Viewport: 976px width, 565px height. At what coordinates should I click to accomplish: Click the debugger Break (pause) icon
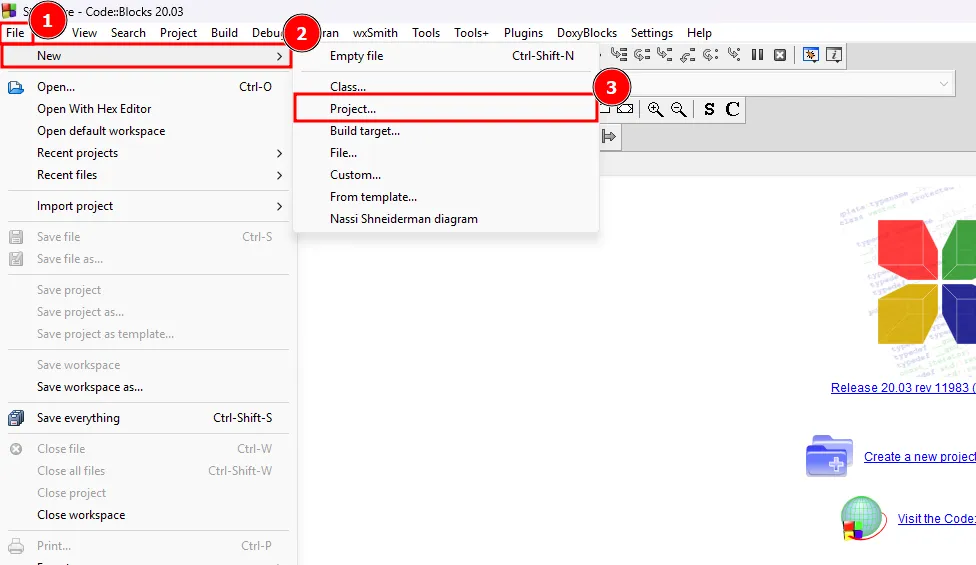pyautogui.click(x=758, y=55)
